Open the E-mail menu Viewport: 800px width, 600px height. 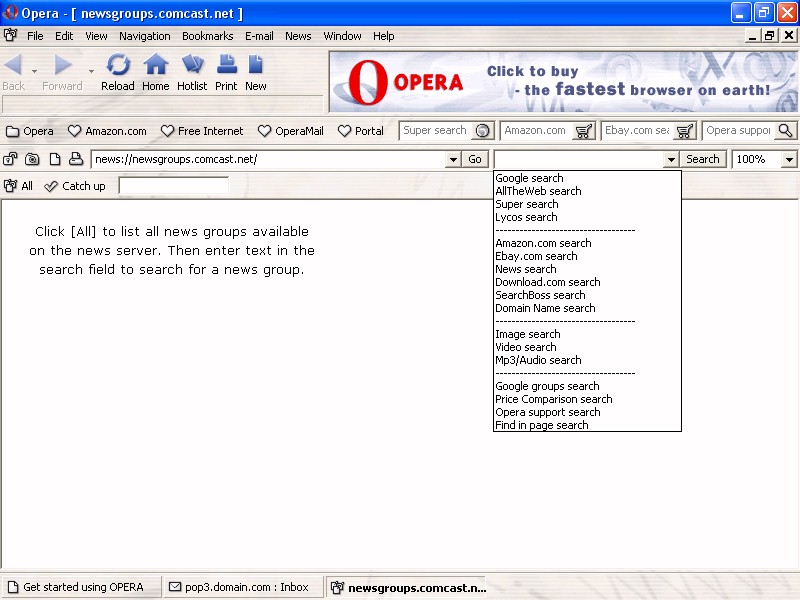[259, 36]
